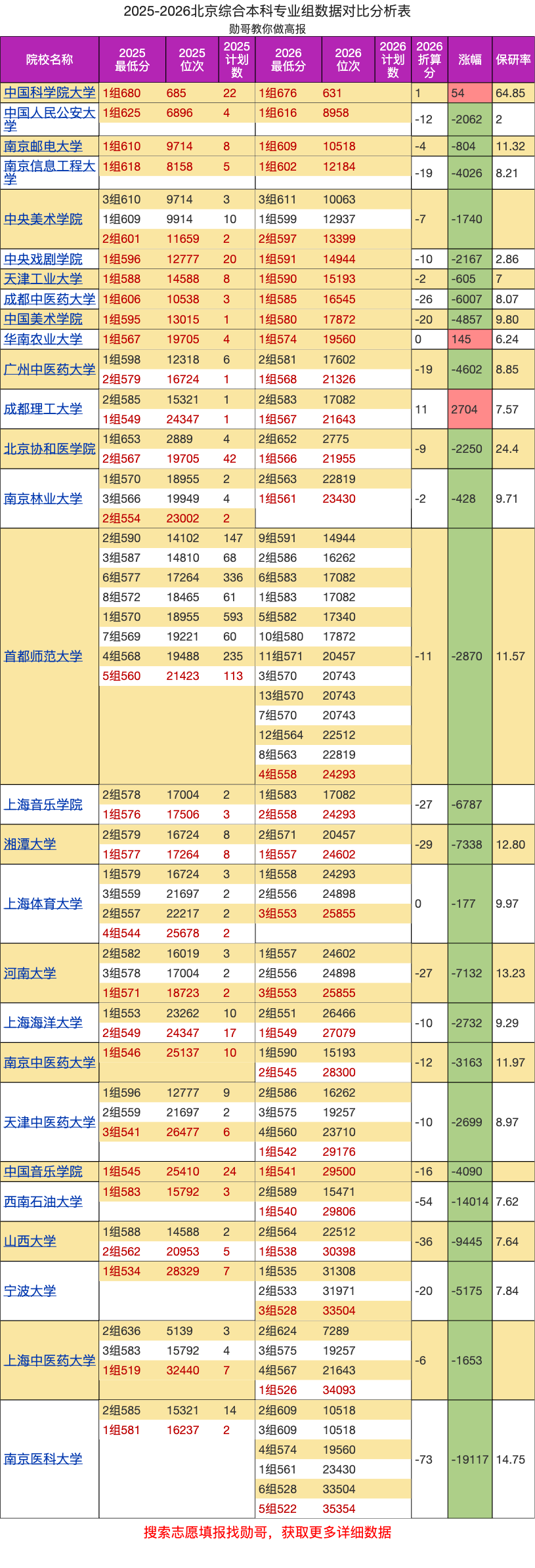Click the 南京中医药大学 link
Viewport: 535px width, 1568px height.
[x=49, y=1062]
